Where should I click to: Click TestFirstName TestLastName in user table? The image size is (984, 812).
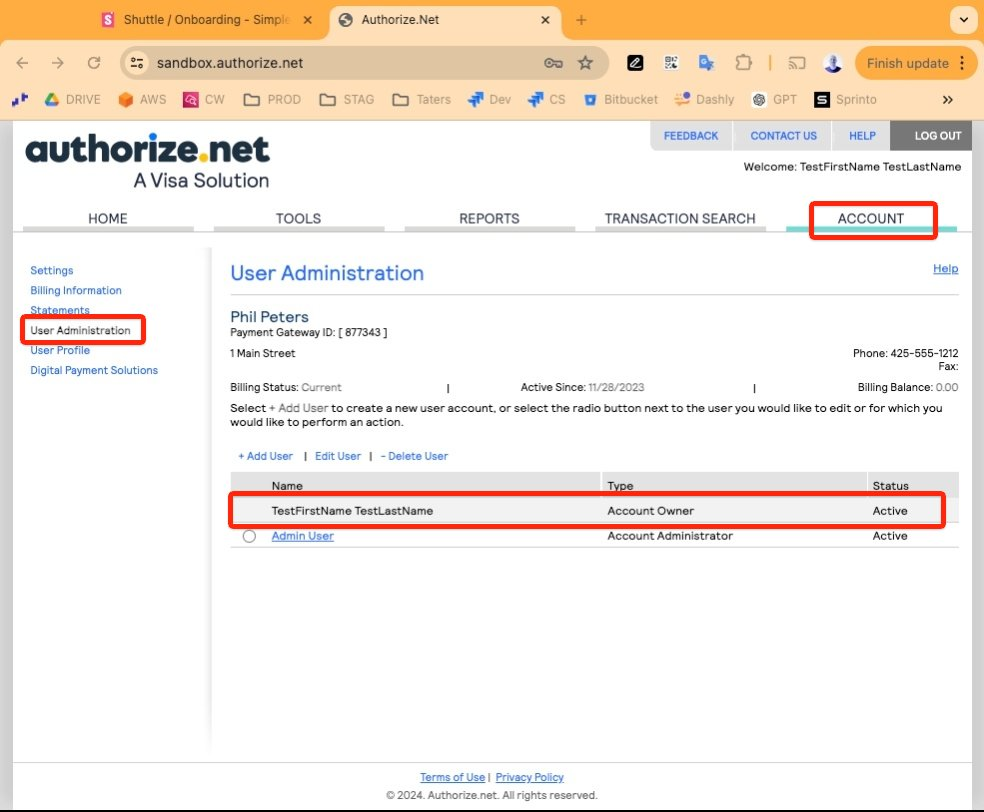point(352,511)
